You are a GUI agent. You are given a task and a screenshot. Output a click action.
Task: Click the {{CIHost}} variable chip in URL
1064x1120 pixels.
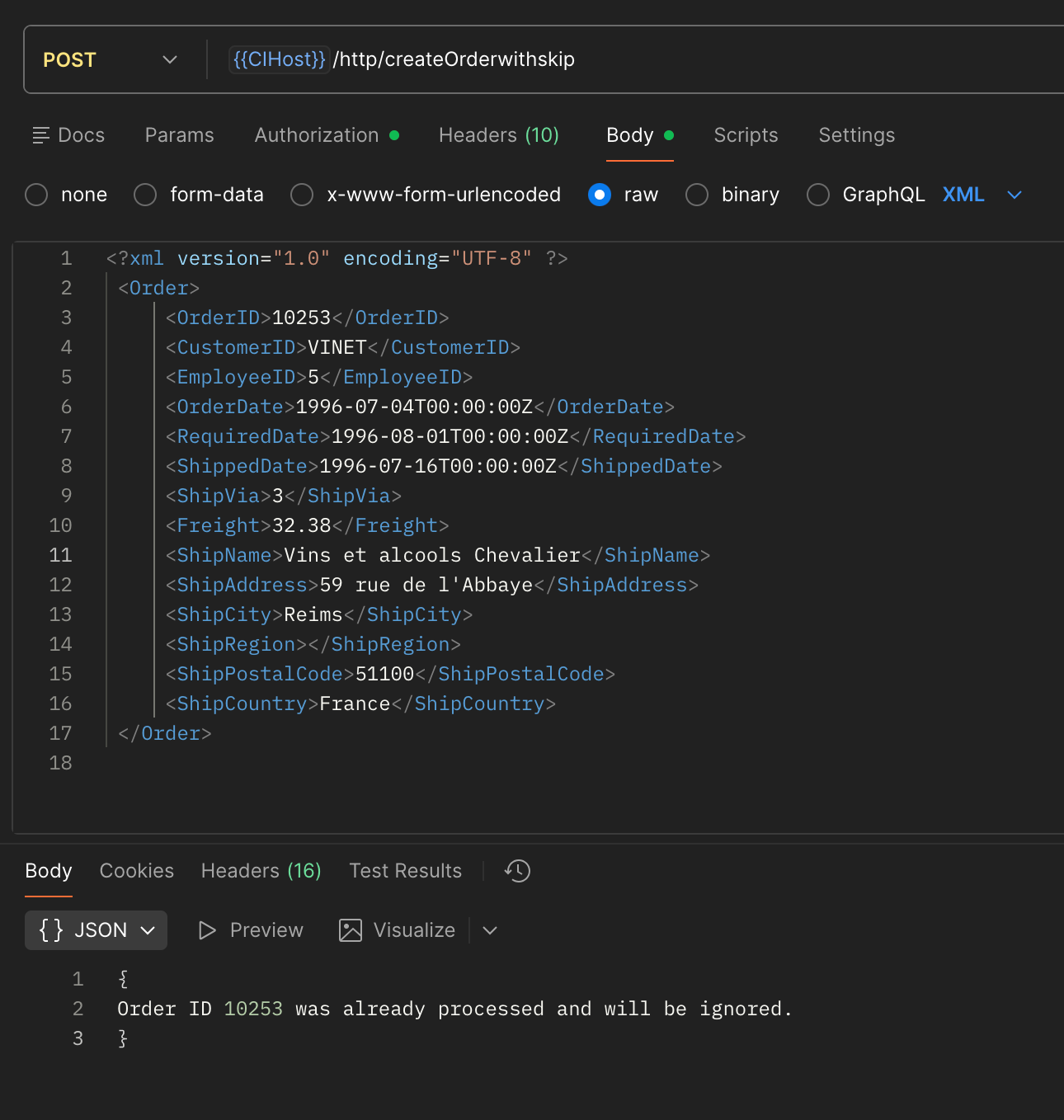coord(279,59)
